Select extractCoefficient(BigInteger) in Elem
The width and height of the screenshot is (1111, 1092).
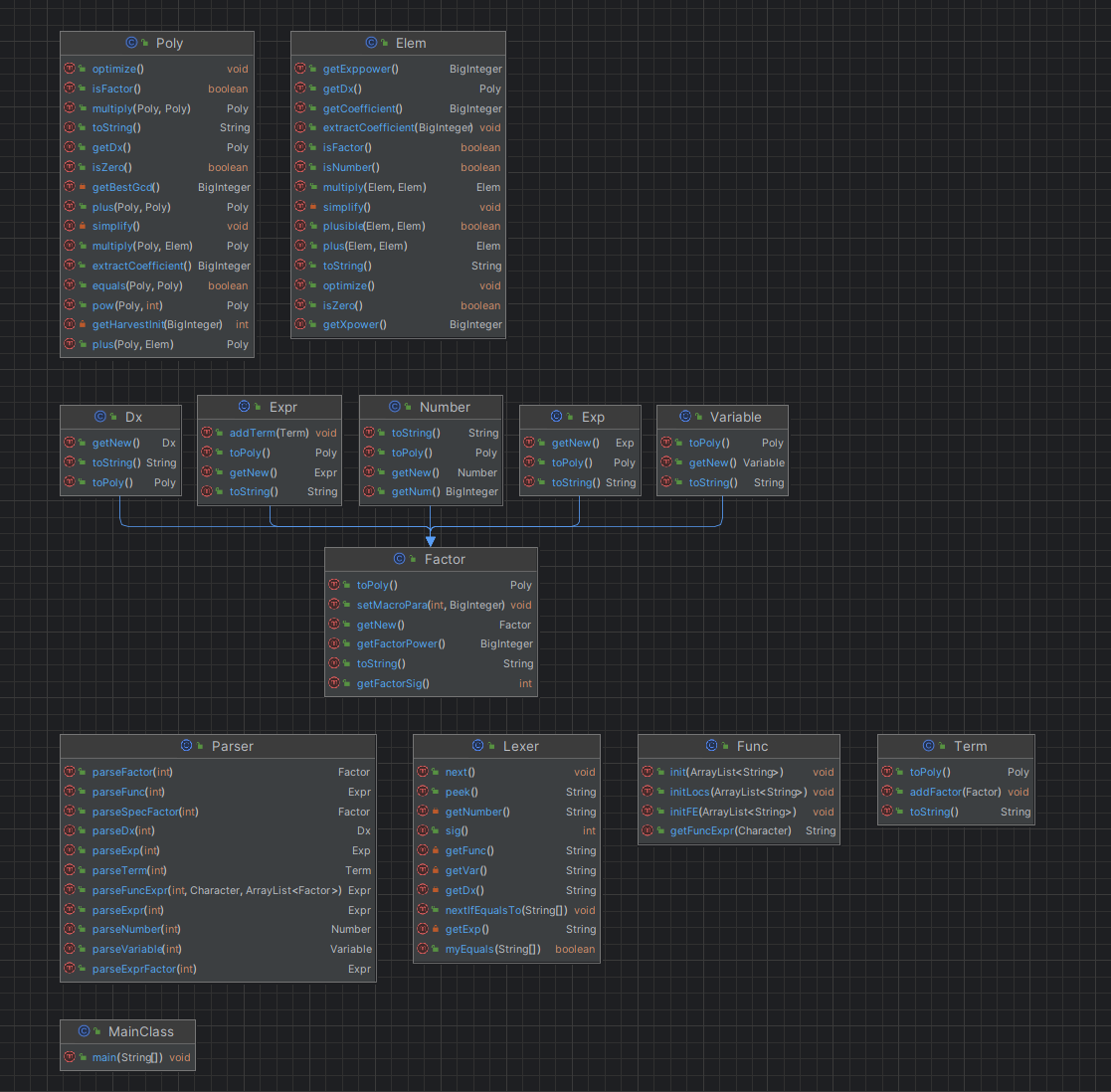point(398,127)
